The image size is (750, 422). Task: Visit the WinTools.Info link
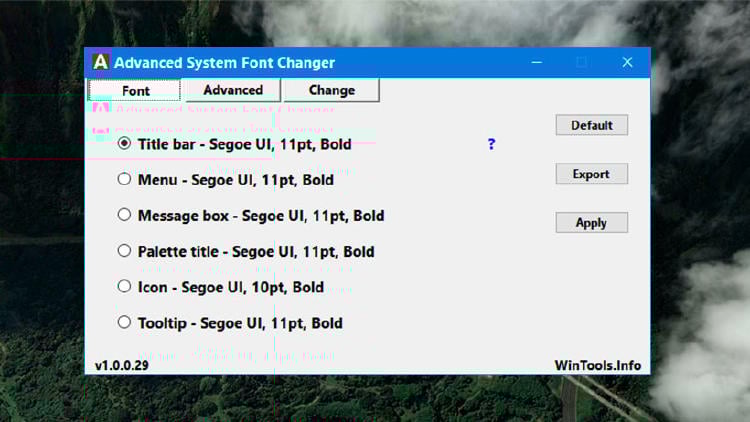point(598,365)
